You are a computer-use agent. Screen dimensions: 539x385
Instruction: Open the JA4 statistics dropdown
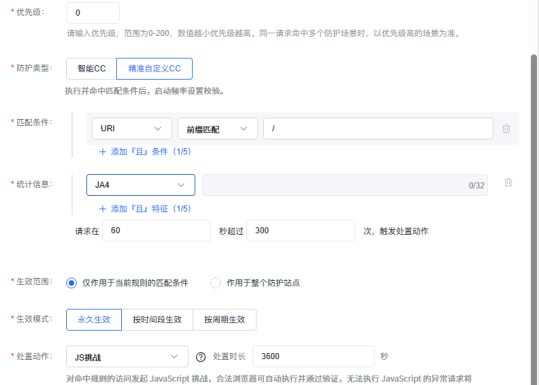[141, 185]
